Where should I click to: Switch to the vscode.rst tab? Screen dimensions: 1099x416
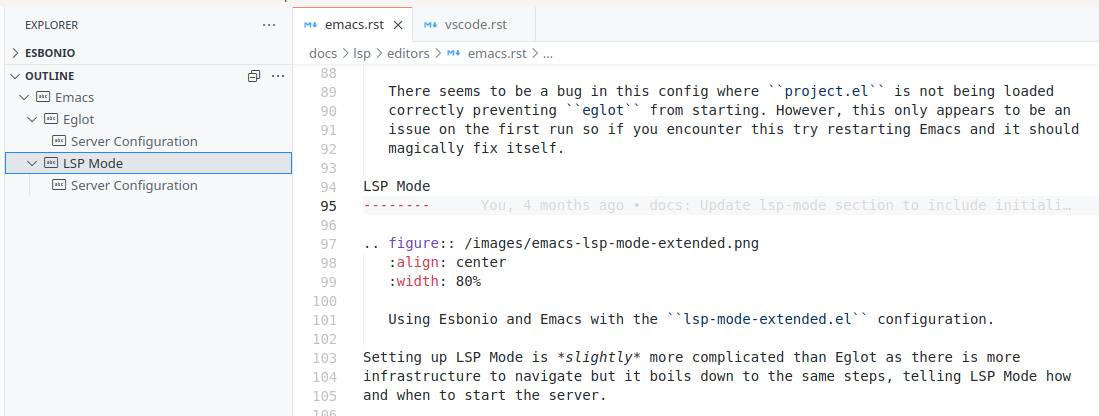coord(474,25)
